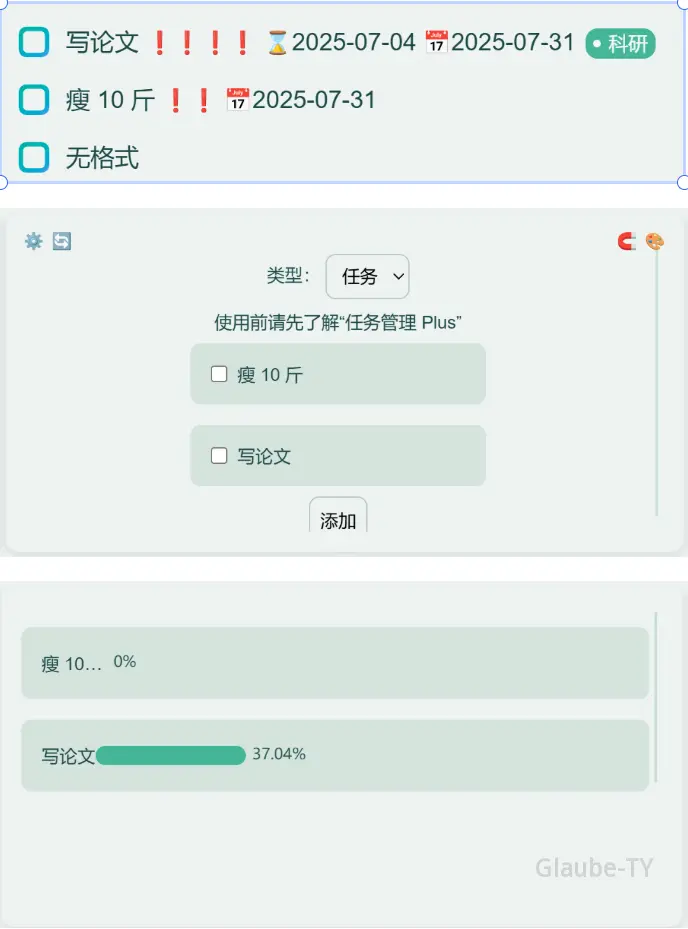Tick 写论文 checkbox in widget panel
688x929 pixels.
[x=219, y=456]
